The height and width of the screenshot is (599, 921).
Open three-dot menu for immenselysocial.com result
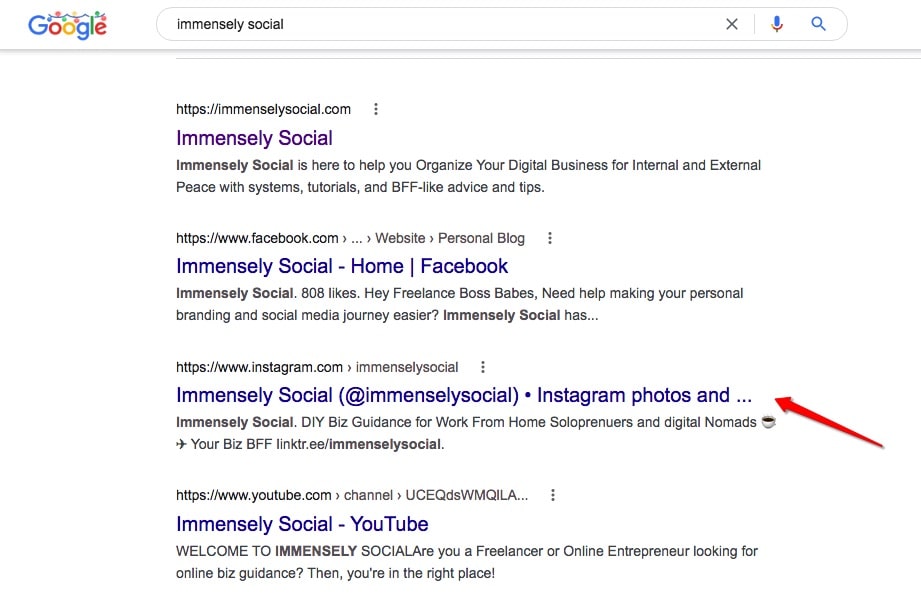(376, 109)
